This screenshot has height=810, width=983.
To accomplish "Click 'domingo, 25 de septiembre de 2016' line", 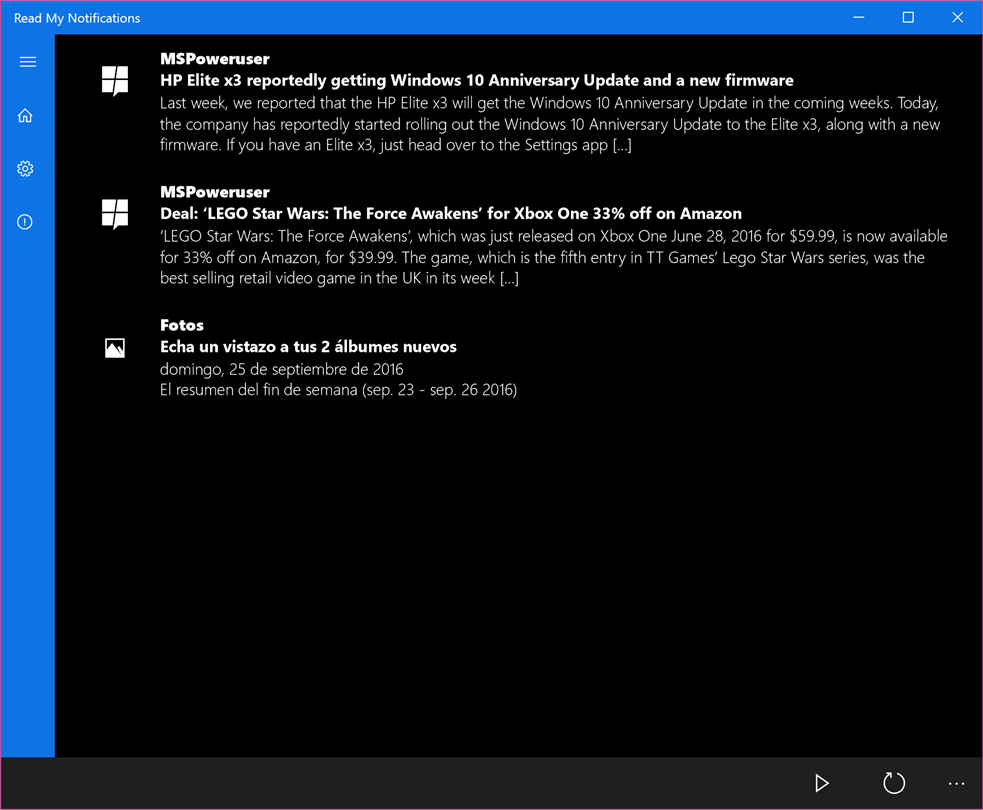I will [x=281, y=369].
